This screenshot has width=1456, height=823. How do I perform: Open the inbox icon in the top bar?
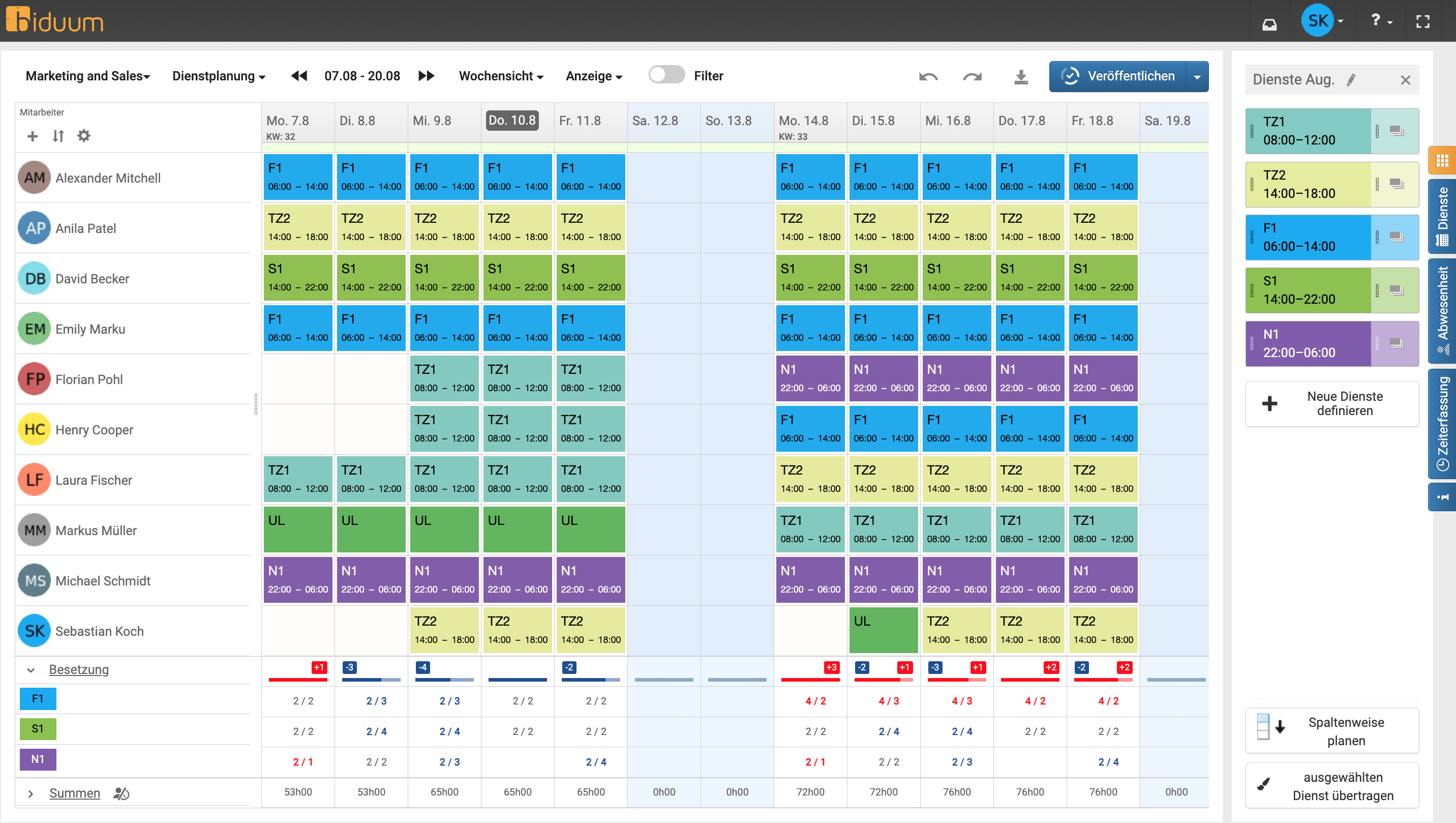point(1269,24)
